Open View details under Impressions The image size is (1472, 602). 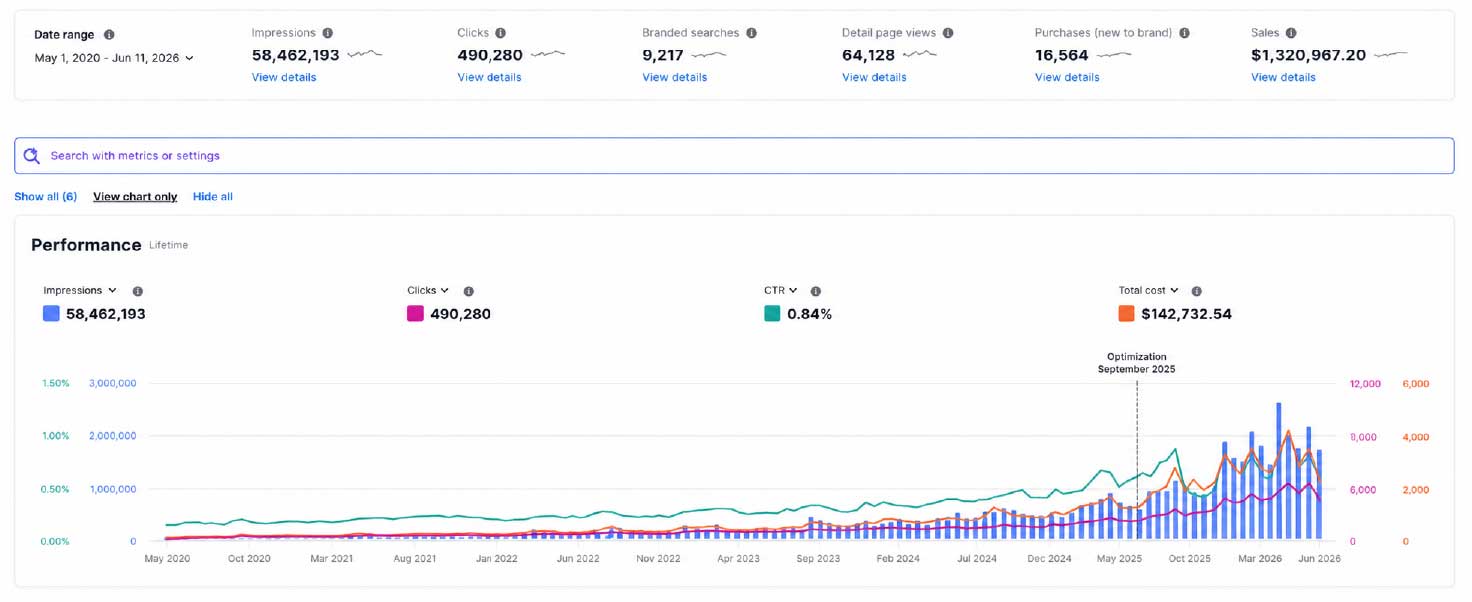coord(284,77)
